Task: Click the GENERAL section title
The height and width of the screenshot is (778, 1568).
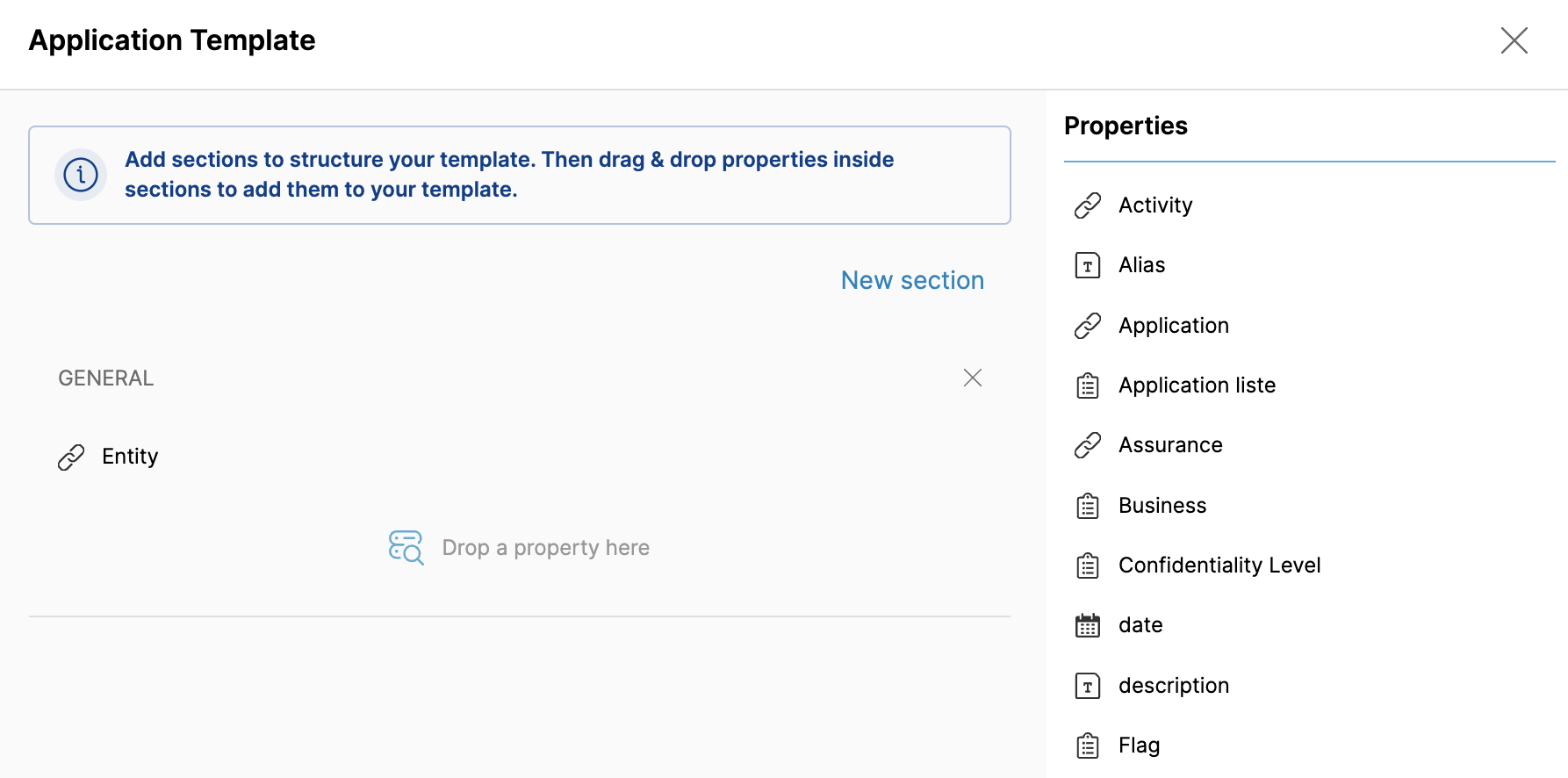Action: (x=106, y=378)
